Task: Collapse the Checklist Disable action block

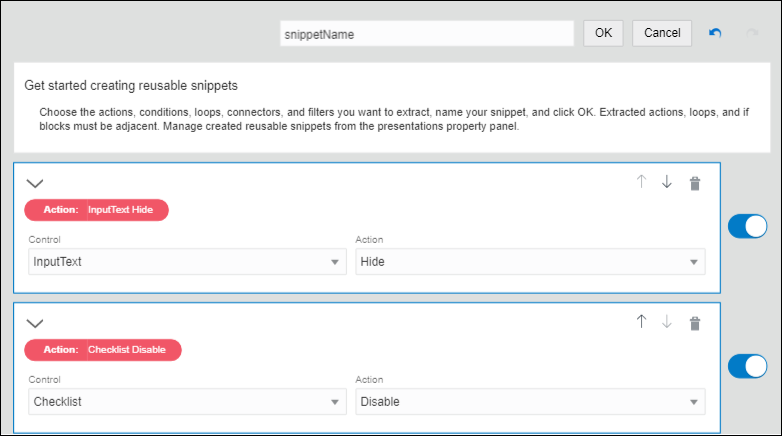Action: [x=35, y=323]
